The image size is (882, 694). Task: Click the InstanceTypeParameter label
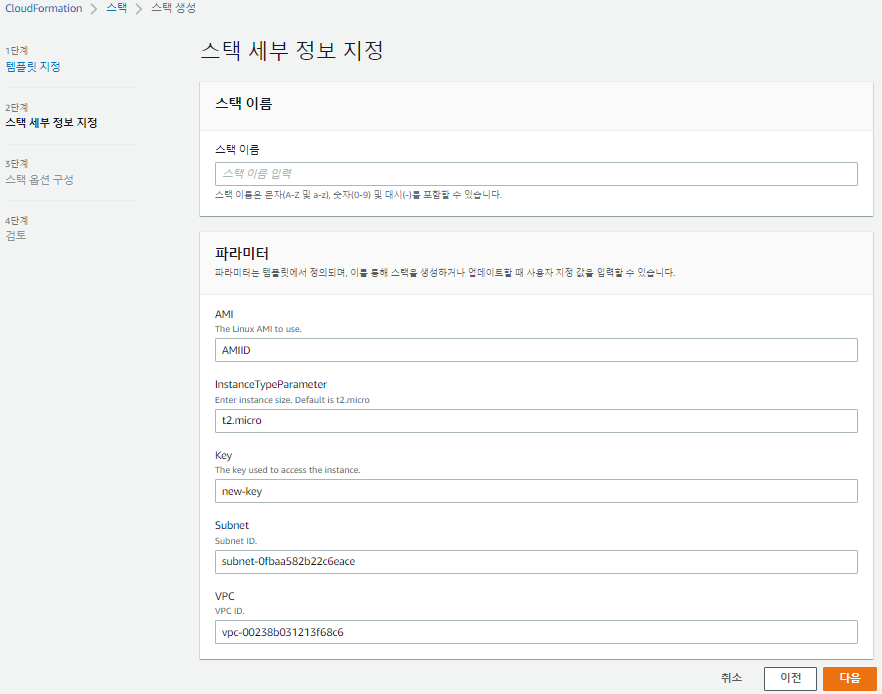click(x=271, y=384)
